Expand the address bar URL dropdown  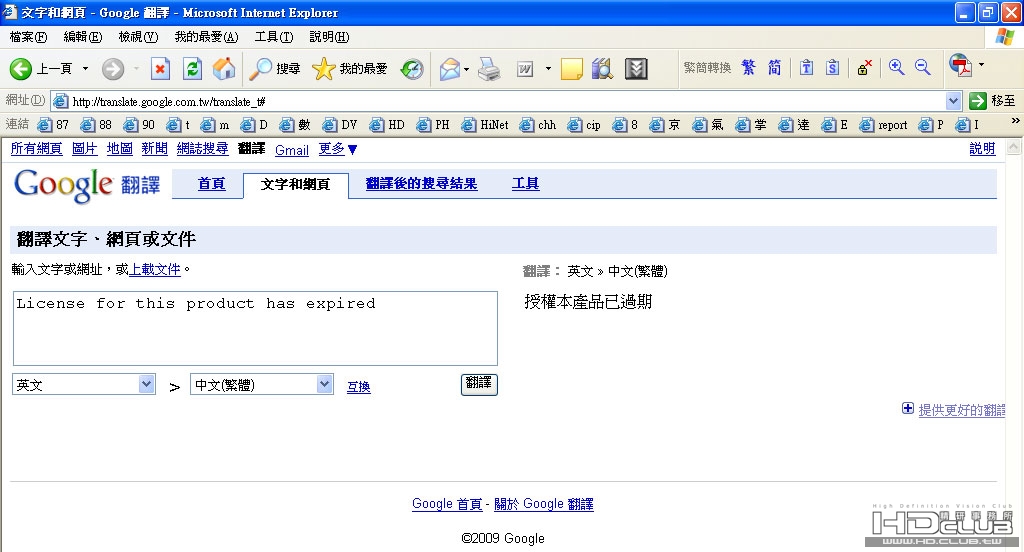coord(953,101)
